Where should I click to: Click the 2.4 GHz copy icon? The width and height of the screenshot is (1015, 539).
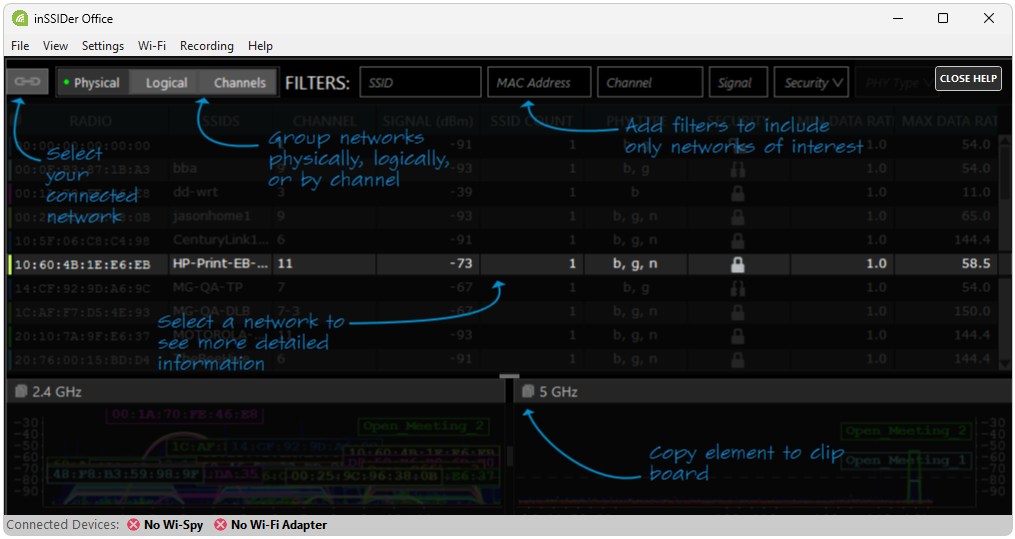coord(21,391)
